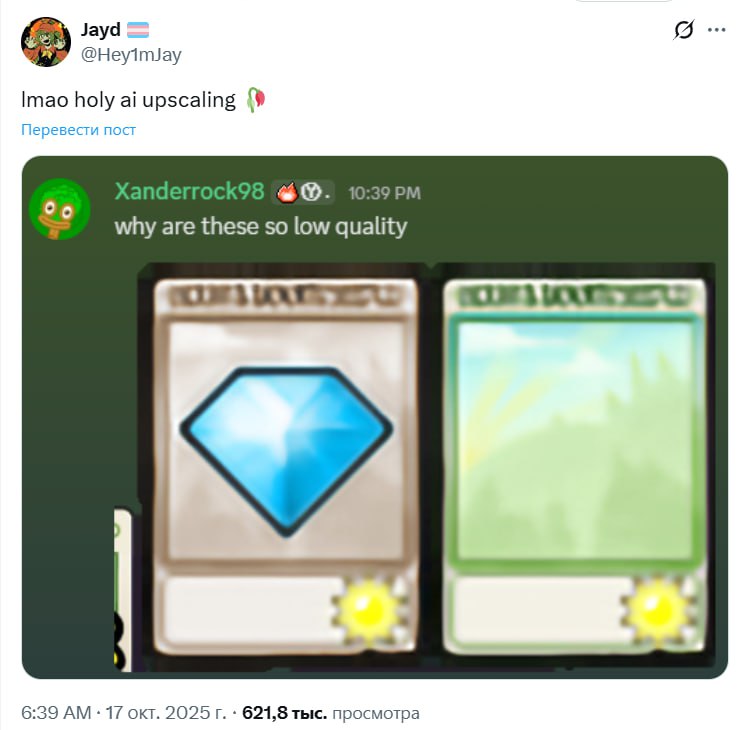
Task: Open the attached Discord screenshot image
Action: click(375, 417)
